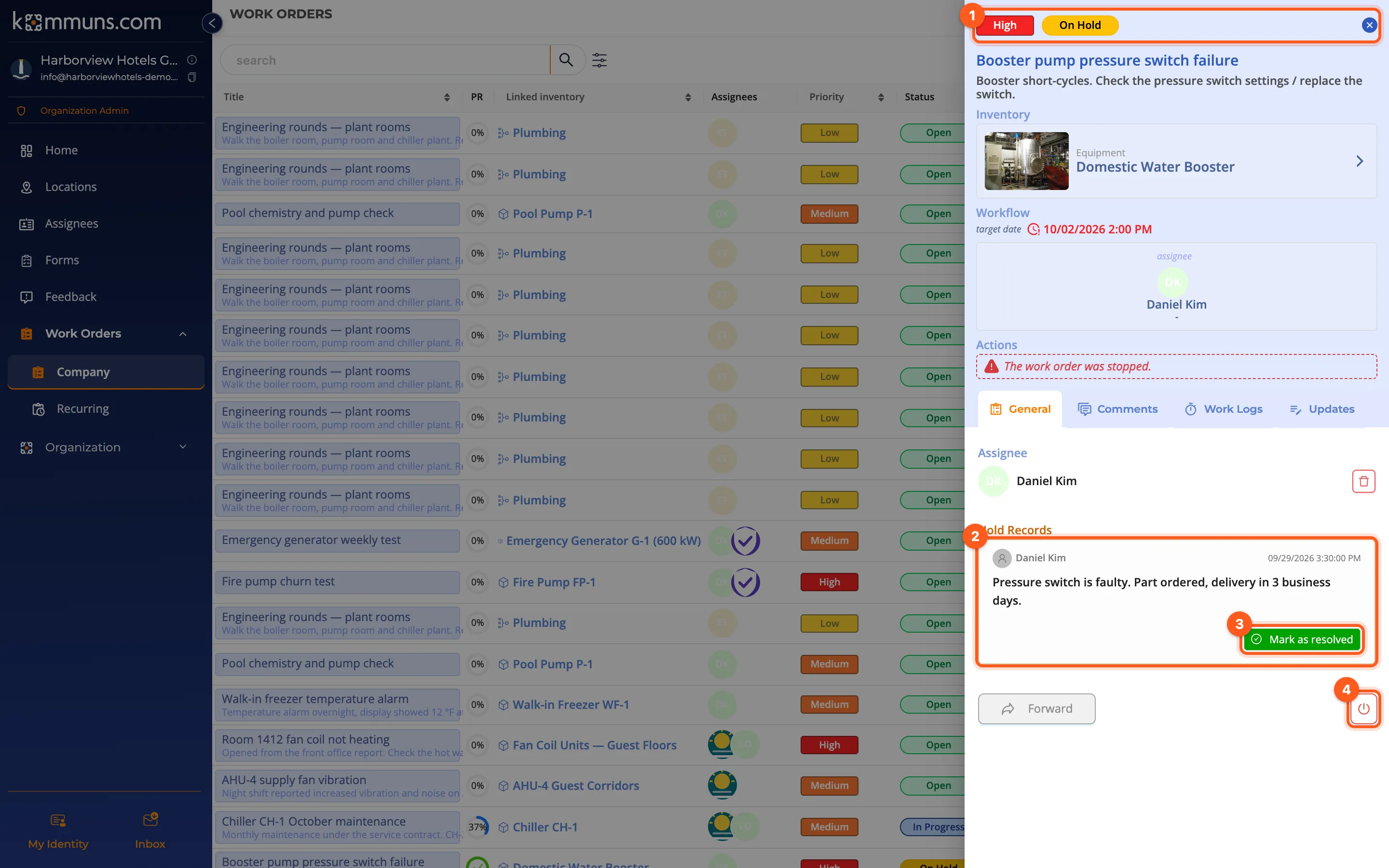Image resolution: width=1389 pixels, height=868 pixels.
Task: Open the Domestic Water Booster equipment chevron
Action: coord(1359,162)
